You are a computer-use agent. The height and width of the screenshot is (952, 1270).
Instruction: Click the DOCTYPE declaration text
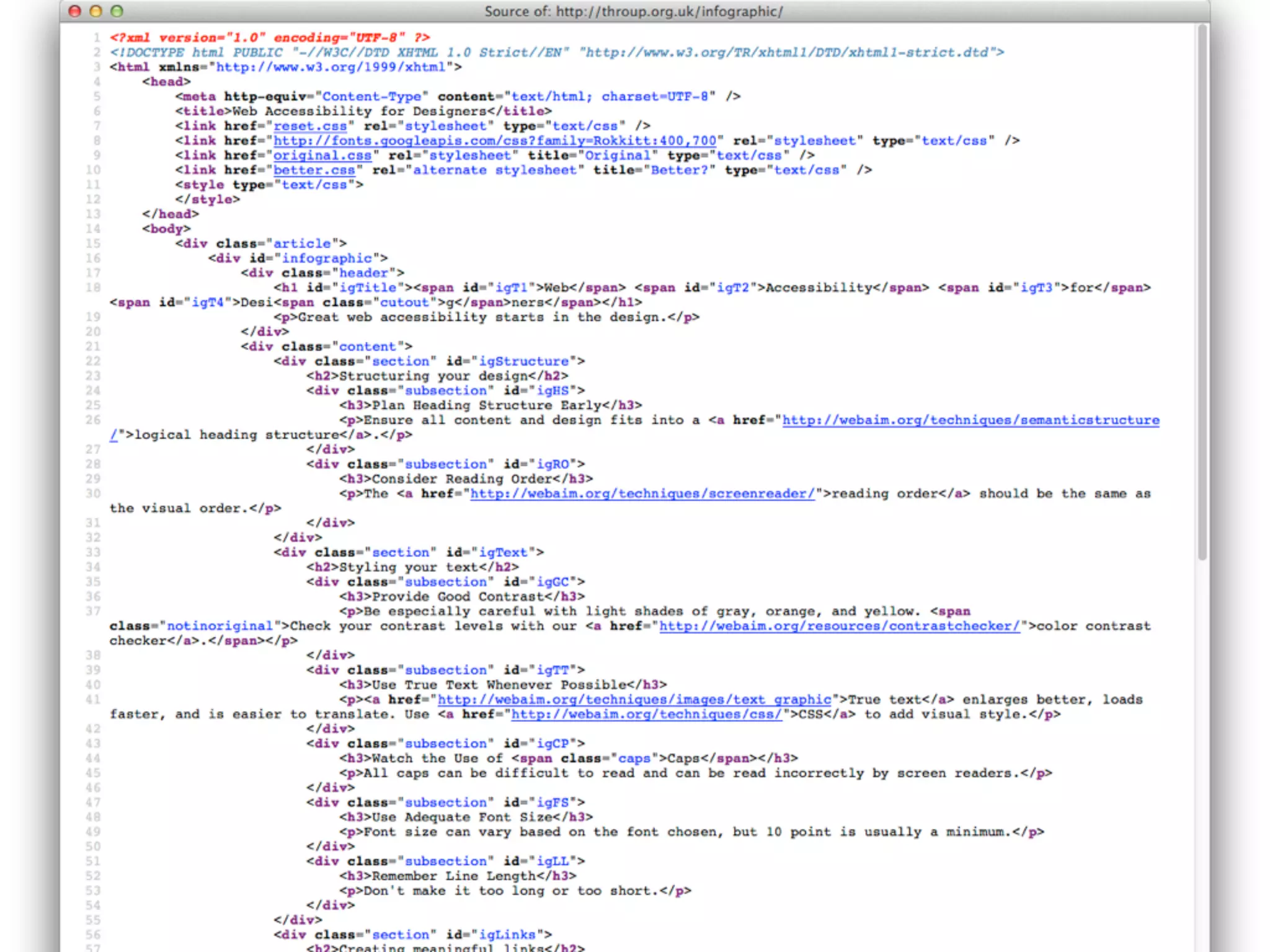(556, 53)
